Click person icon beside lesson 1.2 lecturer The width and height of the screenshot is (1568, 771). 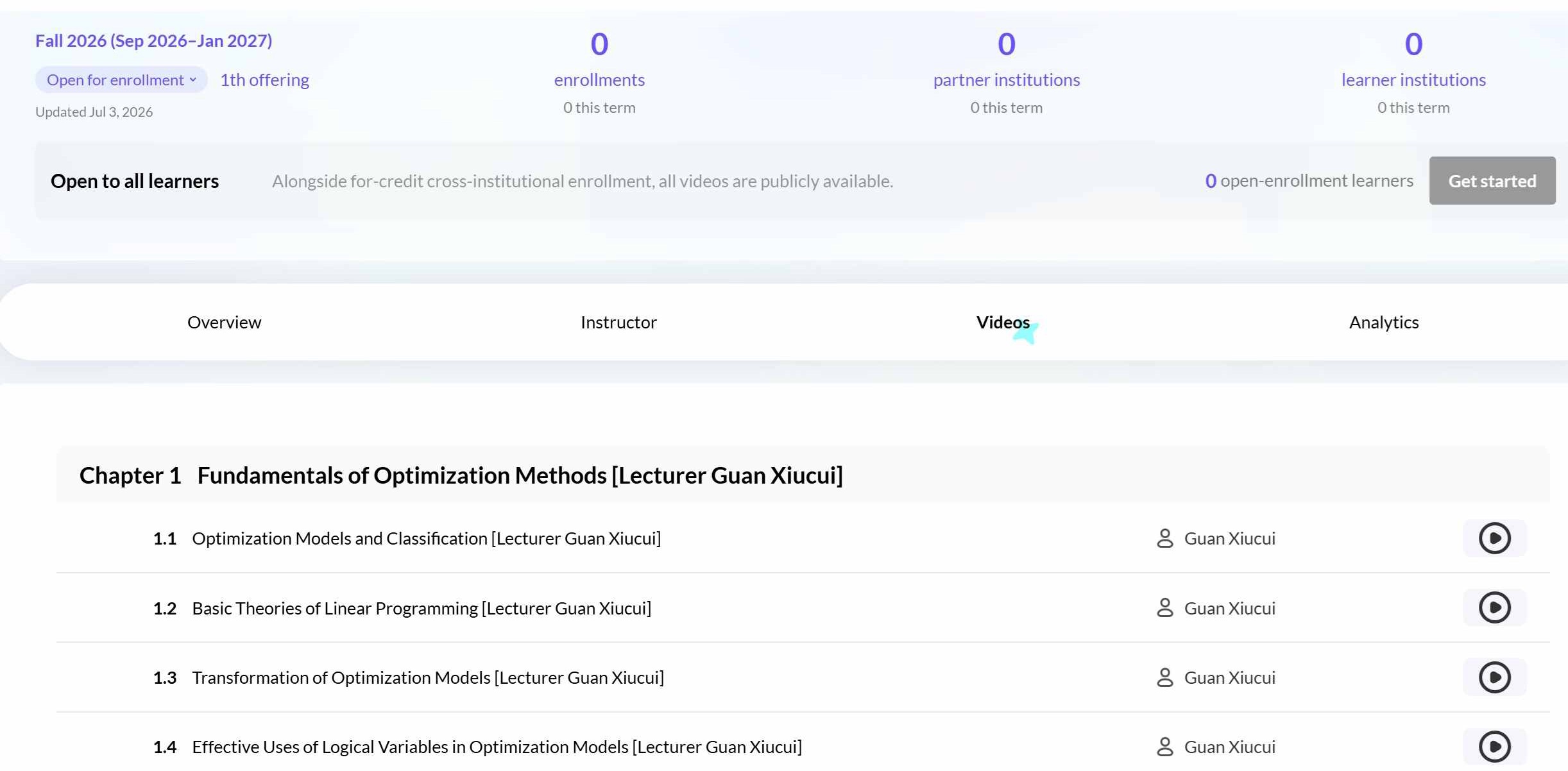[x=1164, y=607]
